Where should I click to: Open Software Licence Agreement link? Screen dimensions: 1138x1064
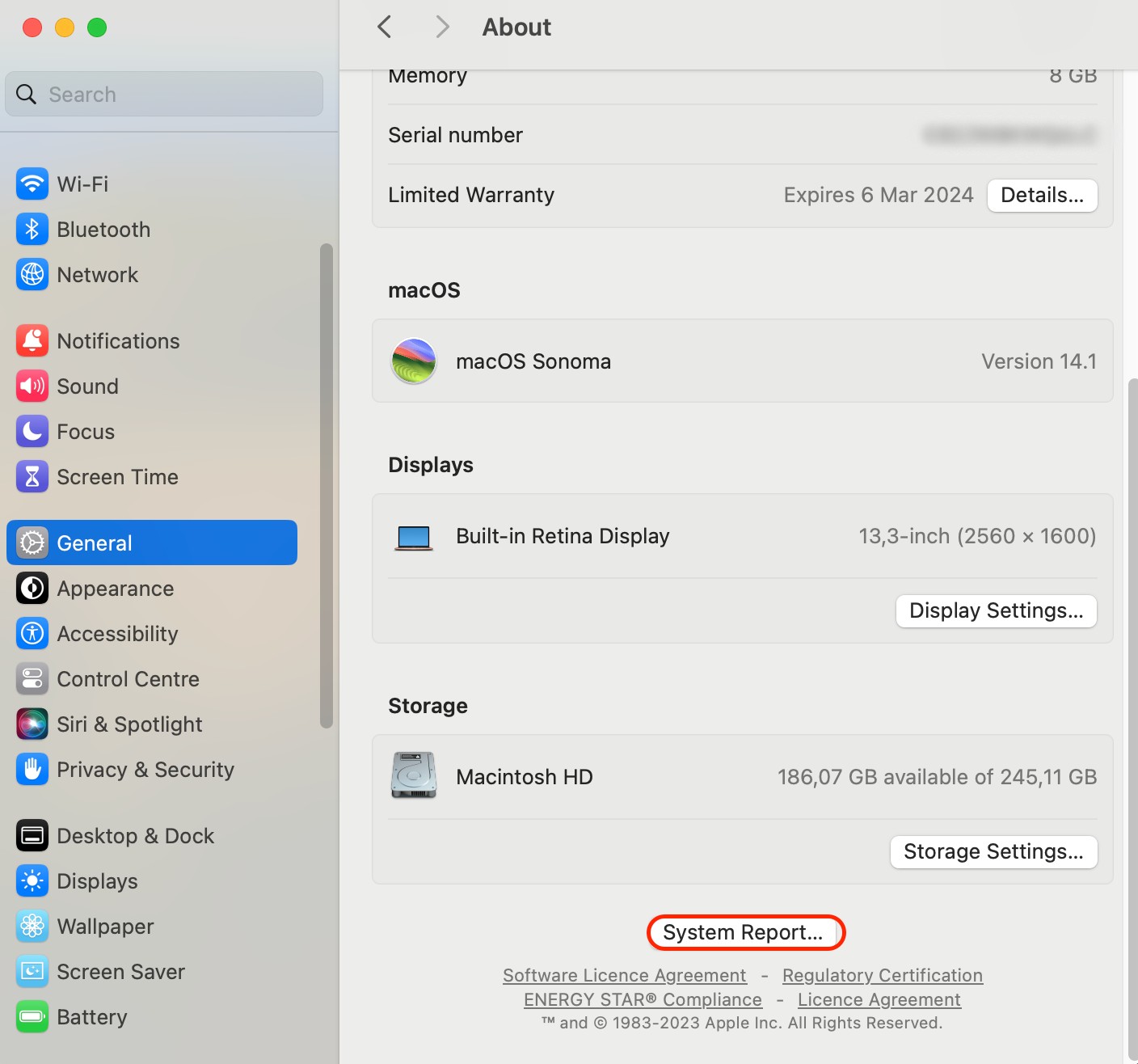click(x=624, y=976)
